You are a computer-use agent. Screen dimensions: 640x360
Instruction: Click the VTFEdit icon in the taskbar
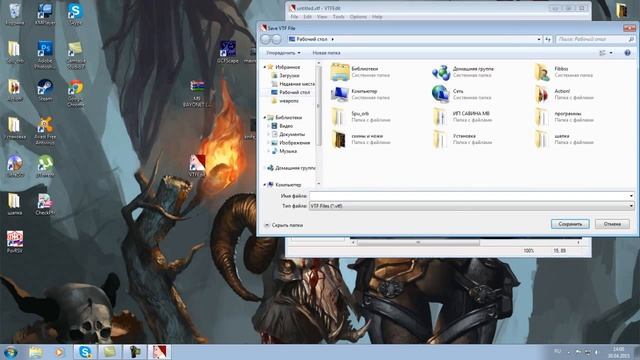160,351
